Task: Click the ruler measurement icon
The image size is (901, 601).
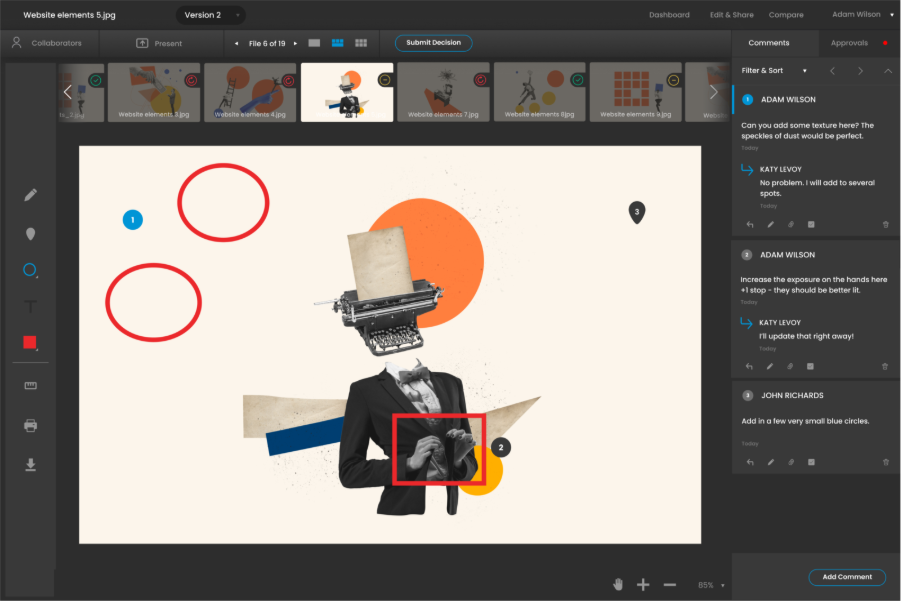Action: 30,384
